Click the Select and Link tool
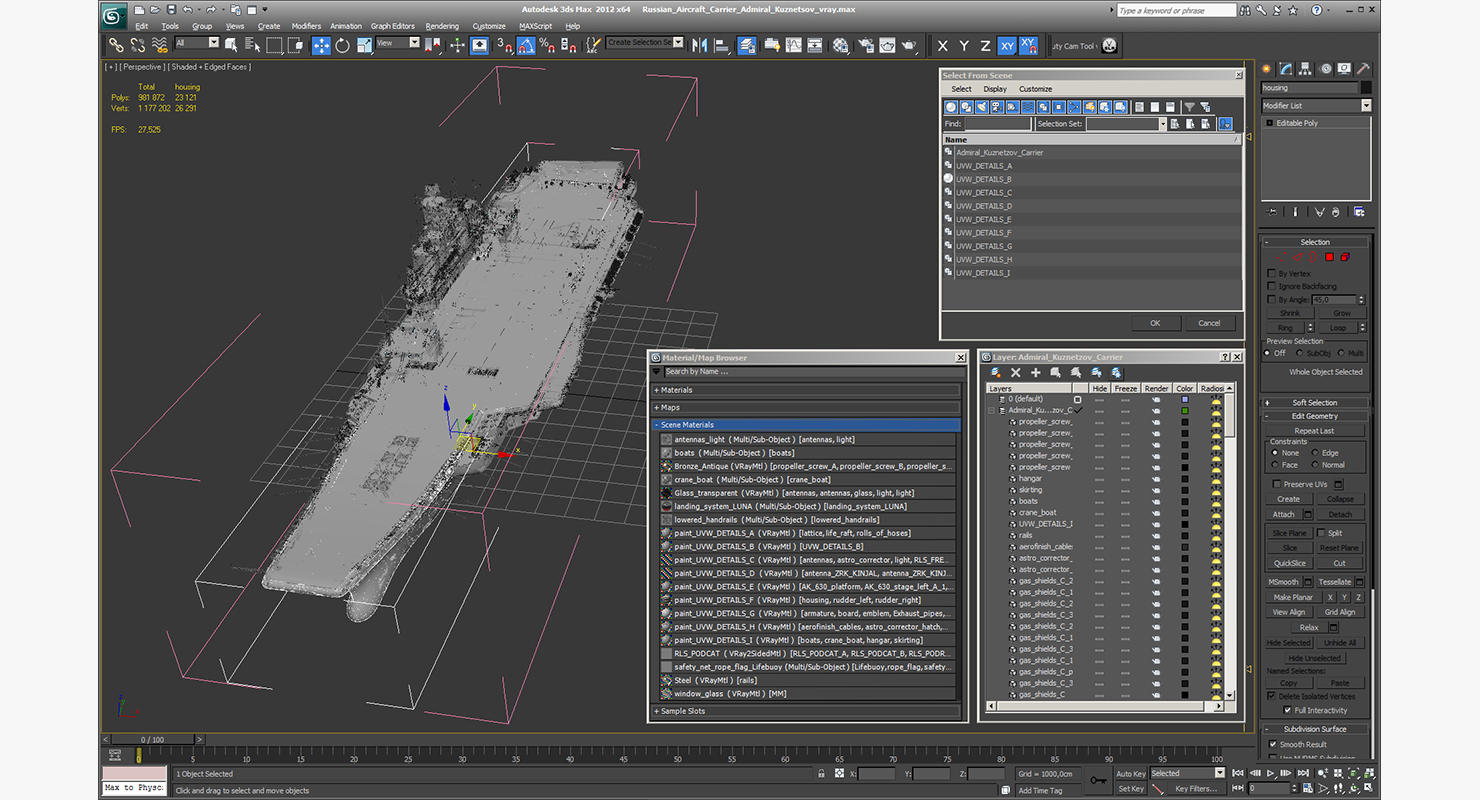This screenshot has width=1480, height=800. (x=115, y=45)
